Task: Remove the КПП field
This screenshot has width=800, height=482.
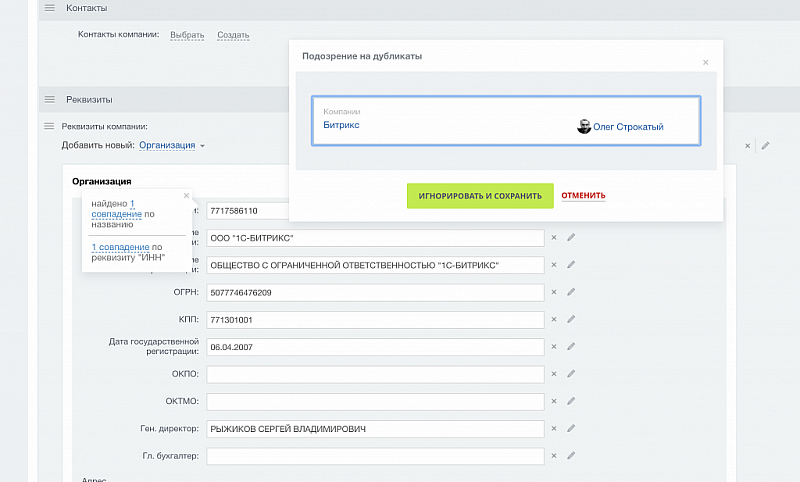Action: tap(554, 319)
